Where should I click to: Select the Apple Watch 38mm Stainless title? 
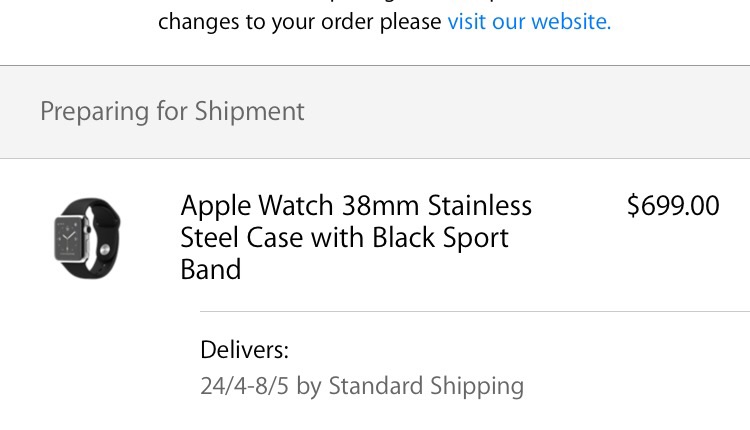point(356,237)
